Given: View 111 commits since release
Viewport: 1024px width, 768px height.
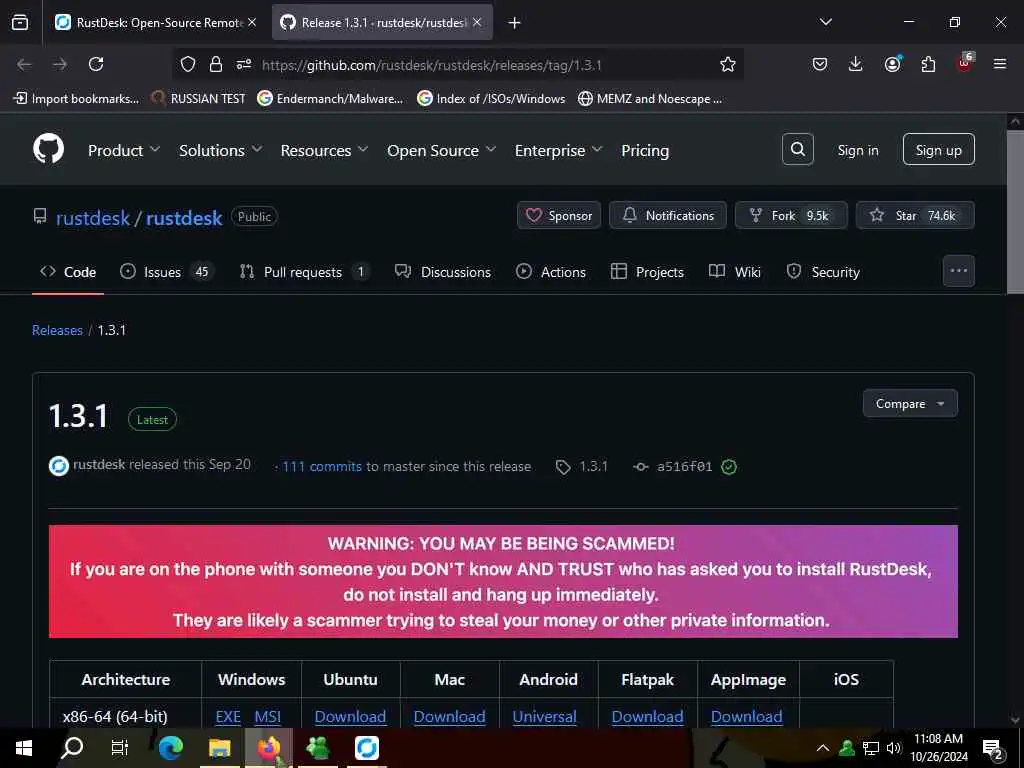Looking at the screenshot, I should pyautogui.click(x=321, y=466).
